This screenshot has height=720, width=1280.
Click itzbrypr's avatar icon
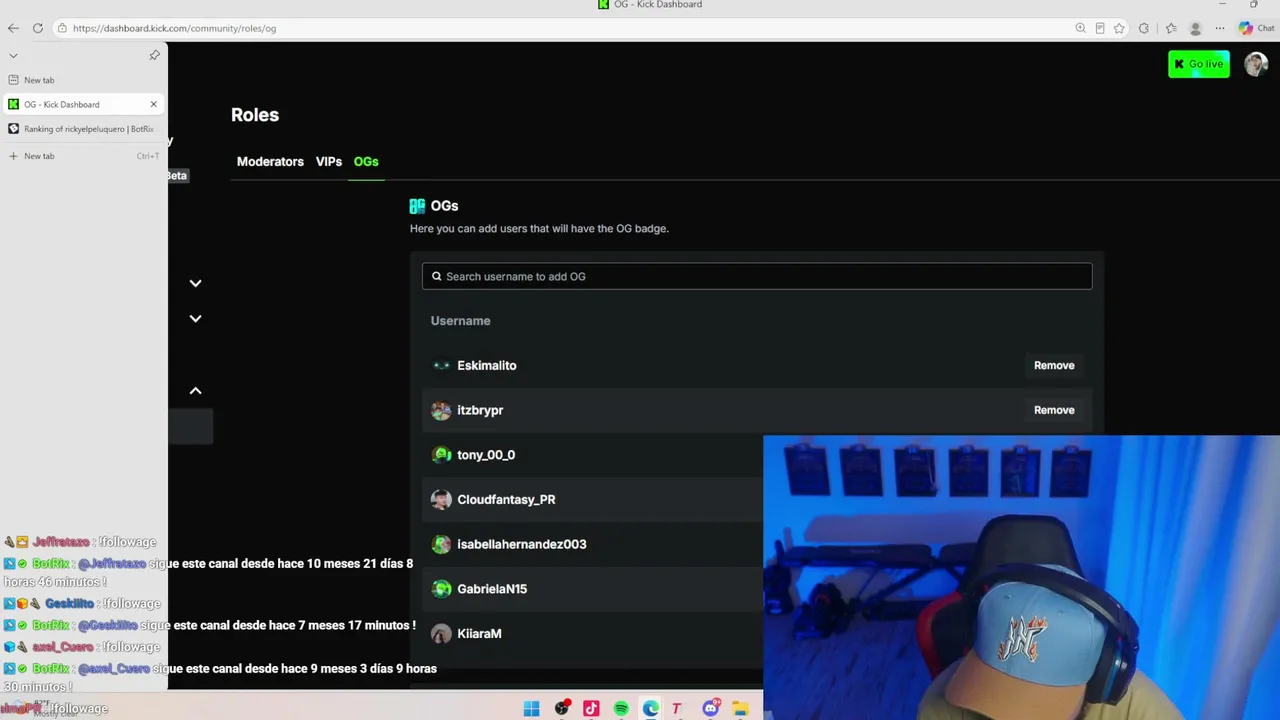click(441, 410)
